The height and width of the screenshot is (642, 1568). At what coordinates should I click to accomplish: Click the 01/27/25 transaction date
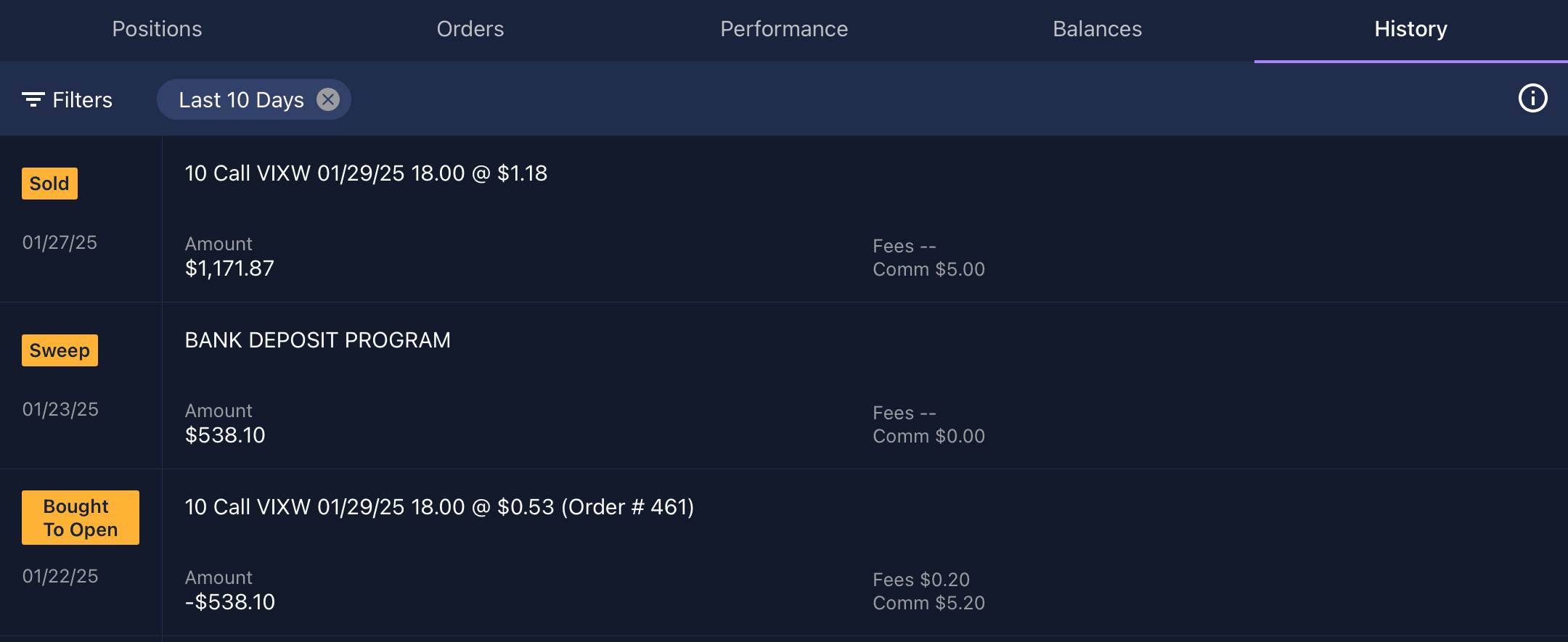[60, 242]
